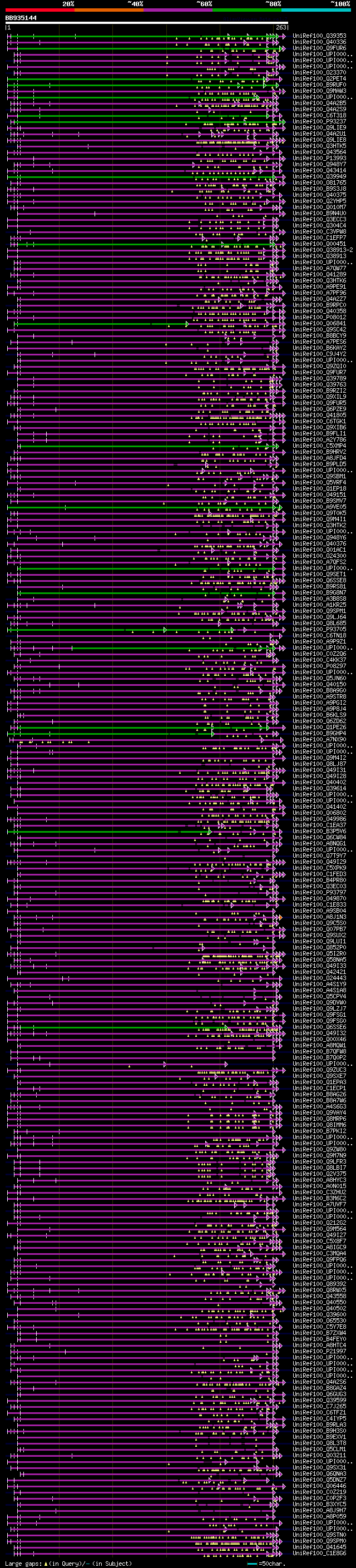The height and width of the screenshot is (1568, 356).
Task: Select the UniRef100_P08012 label
Action: click(x=319, y=317)
